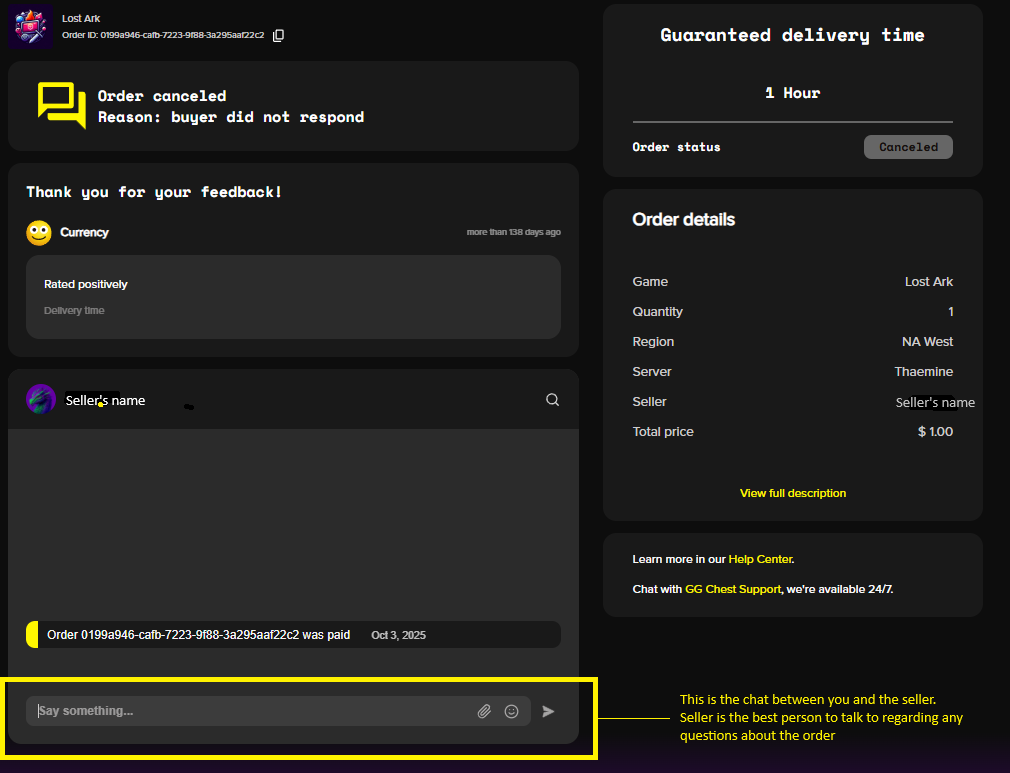Click the Lost Ark game thumbnail

pos(30,27)
